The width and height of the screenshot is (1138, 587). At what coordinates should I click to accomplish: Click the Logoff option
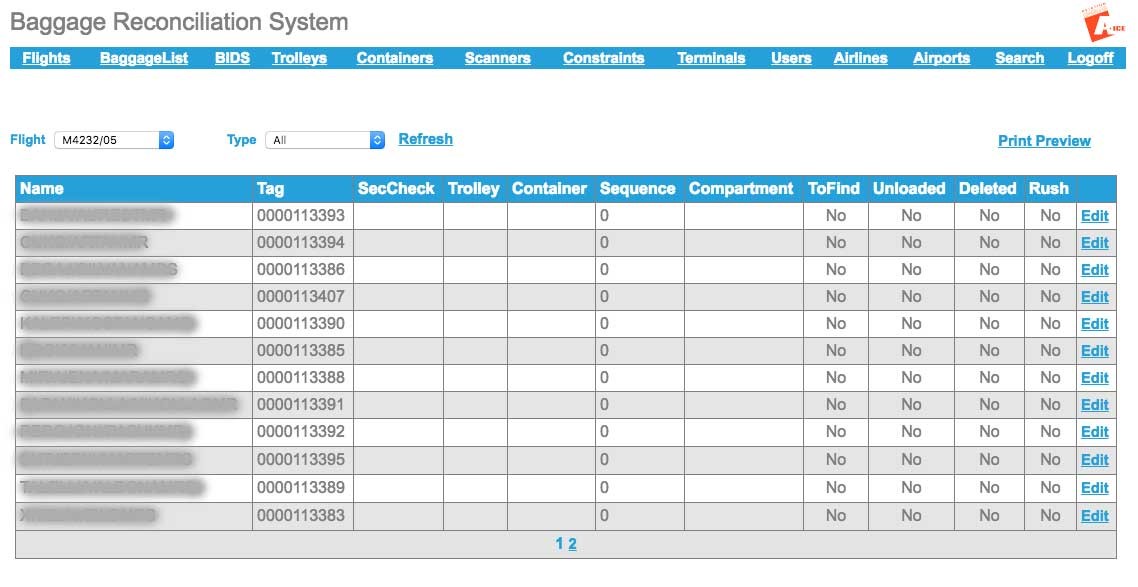(x=1090, y=58)
